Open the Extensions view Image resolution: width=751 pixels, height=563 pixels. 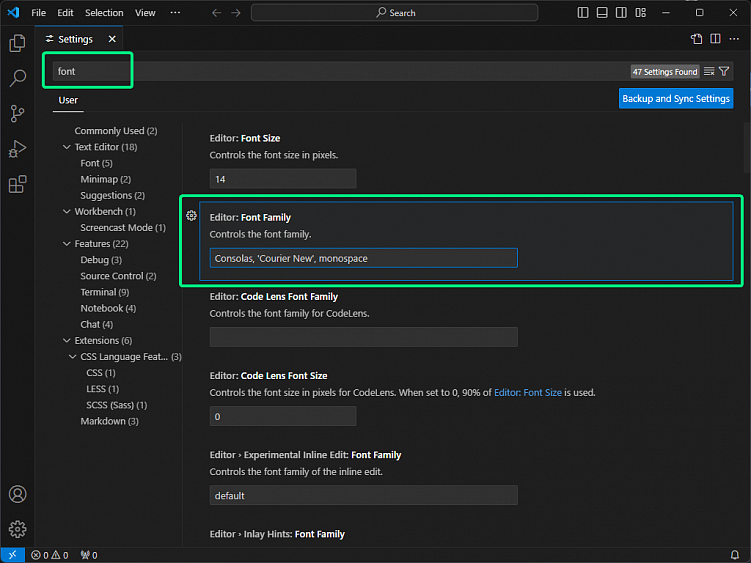tap(17, 184)
